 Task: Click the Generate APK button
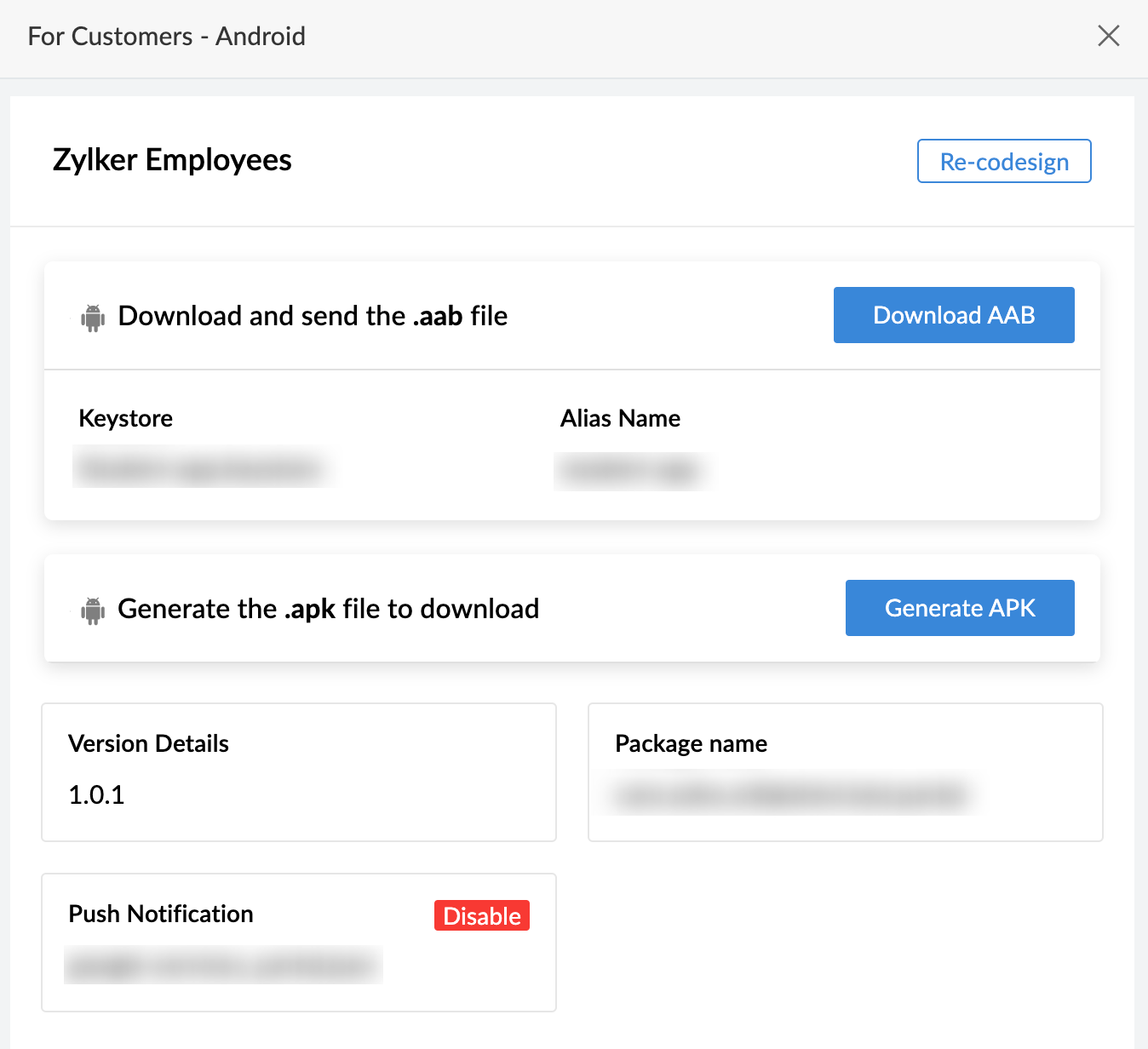point(960,608)
